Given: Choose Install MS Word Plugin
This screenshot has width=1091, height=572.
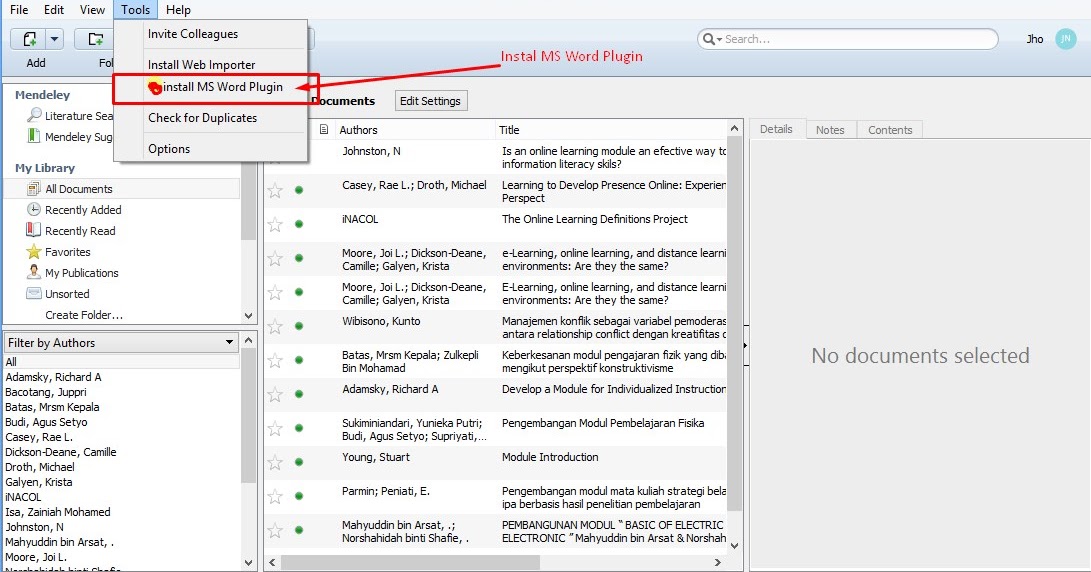Looking at the screenshot, I should pyautogui.click(x=216, y=87).
